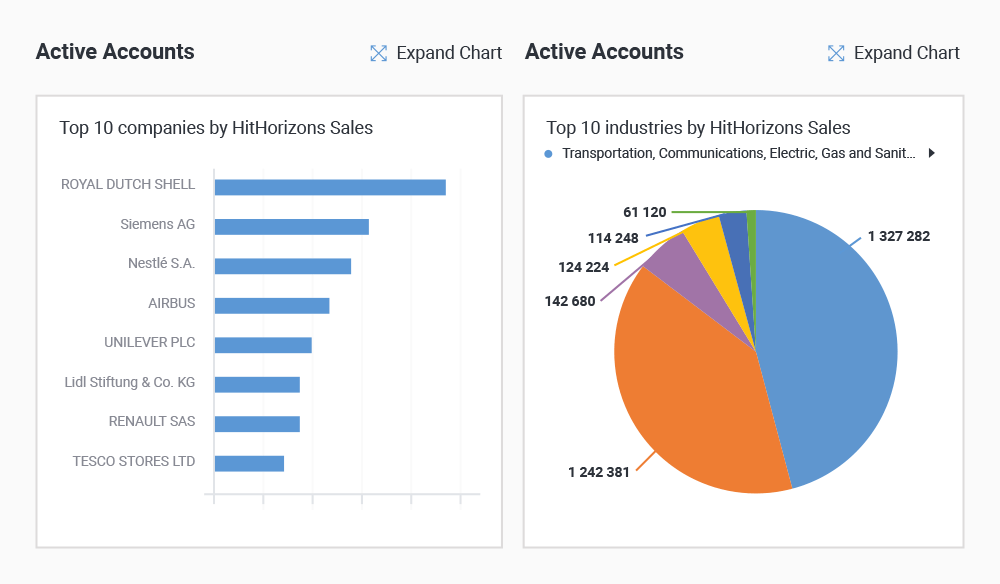The image size is (1000, 584).
Task: Click the 1 327 282 pie label
Action: click(899, 237)
